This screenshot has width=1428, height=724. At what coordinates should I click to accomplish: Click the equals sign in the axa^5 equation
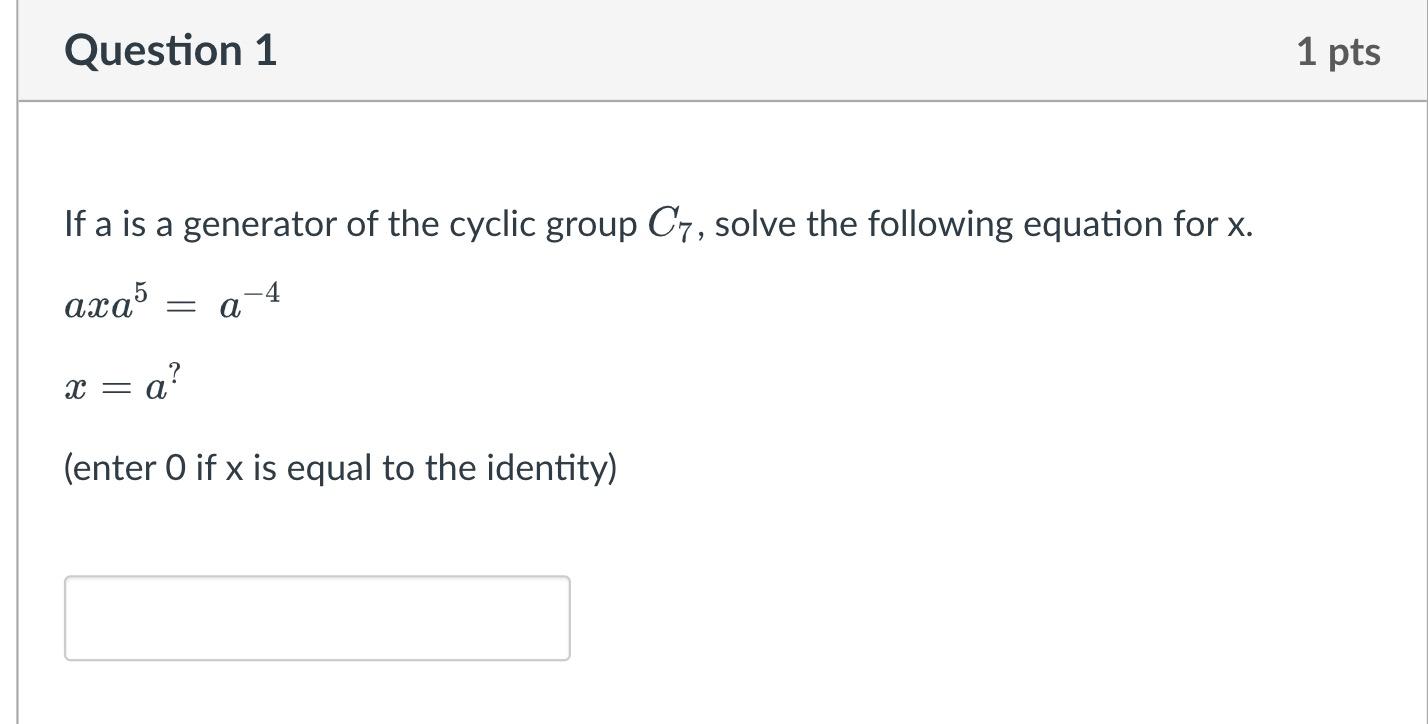(183, 306)
